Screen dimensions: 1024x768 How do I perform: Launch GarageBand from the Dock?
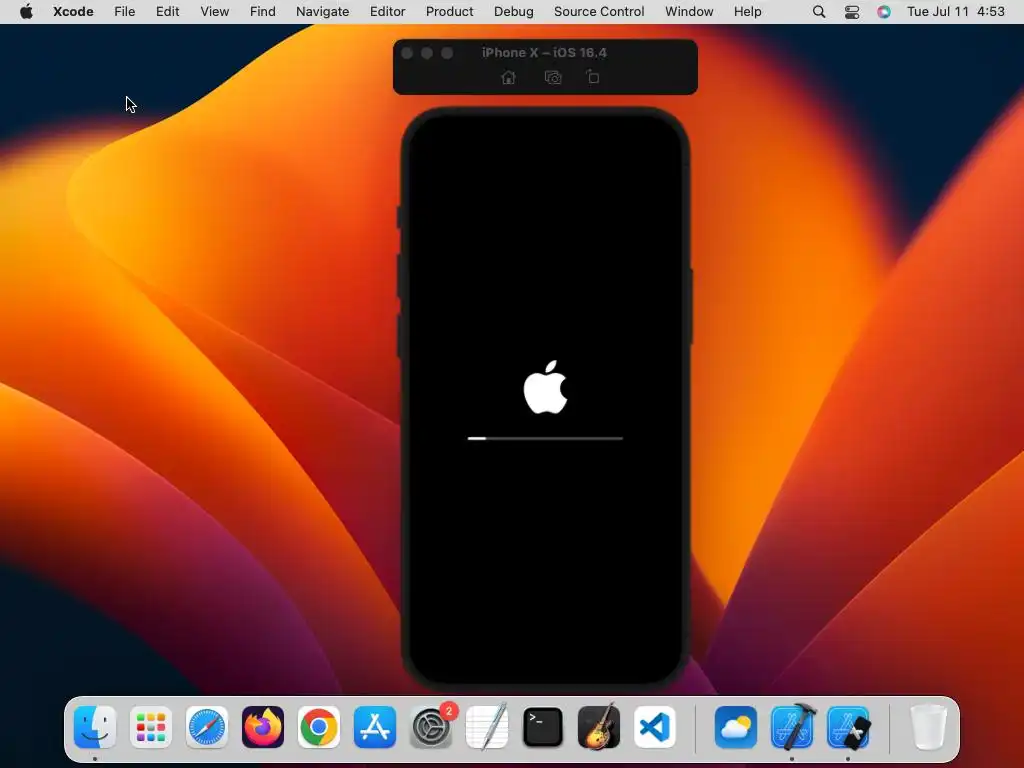click(x=599, y=727)
